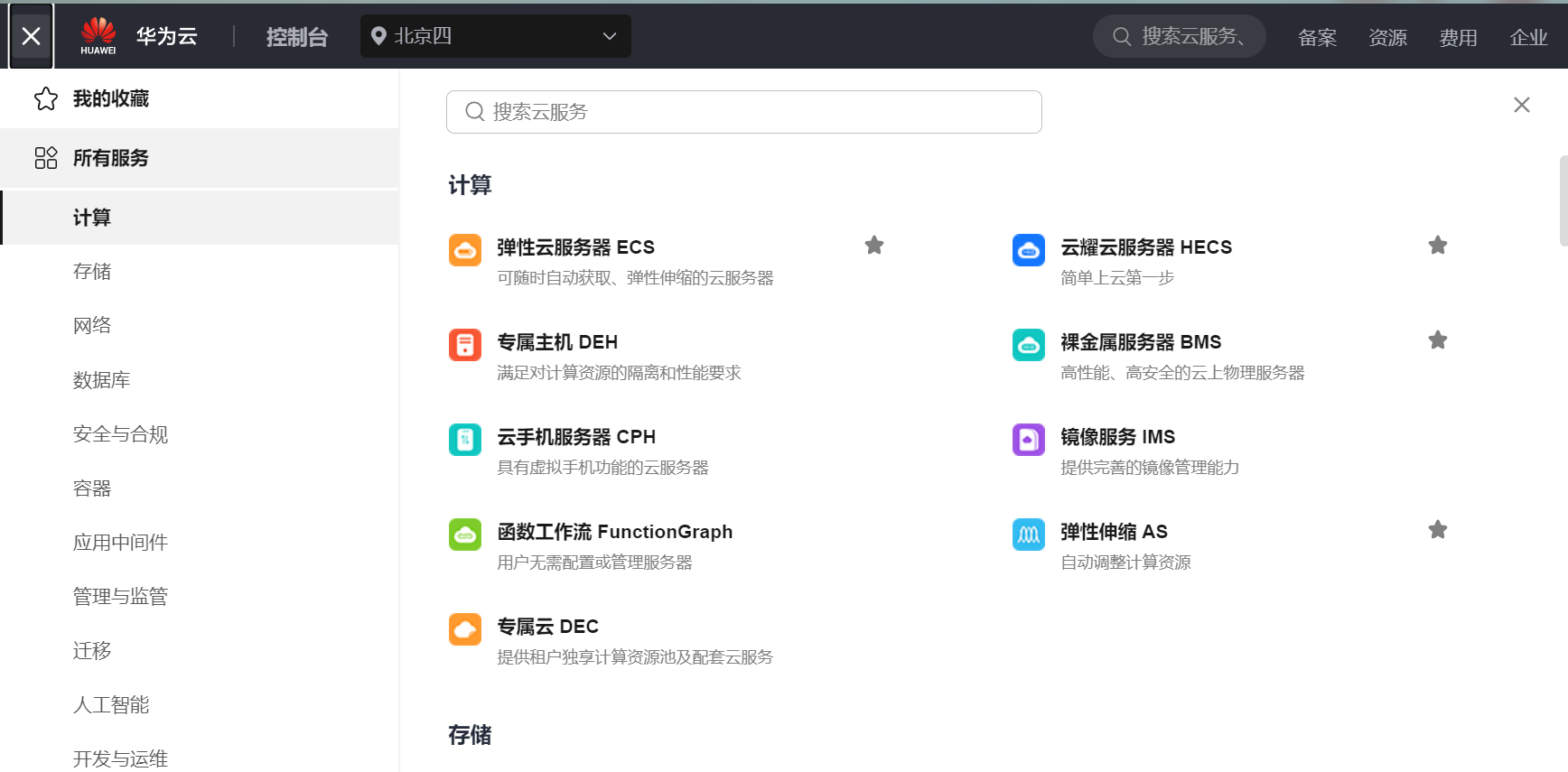Open 专属主机 DEH service
Image resolution: width=1568 pixels, height=772 pixels.
coord(557,342)
